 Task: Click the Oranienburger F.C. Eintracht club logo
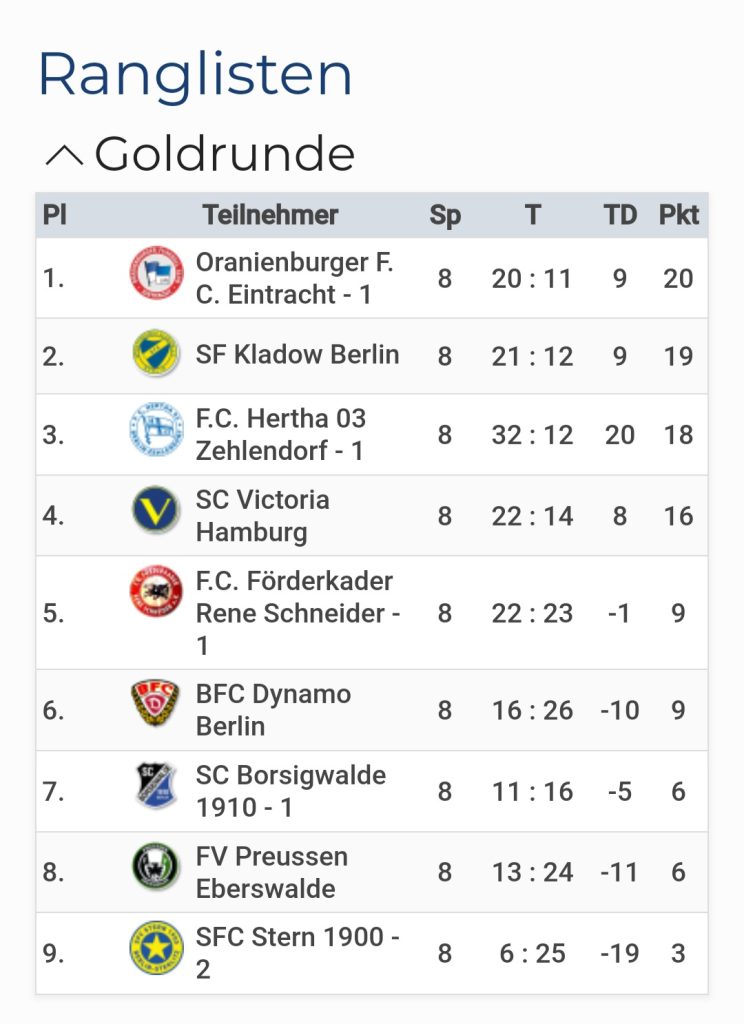click(156, 273)
